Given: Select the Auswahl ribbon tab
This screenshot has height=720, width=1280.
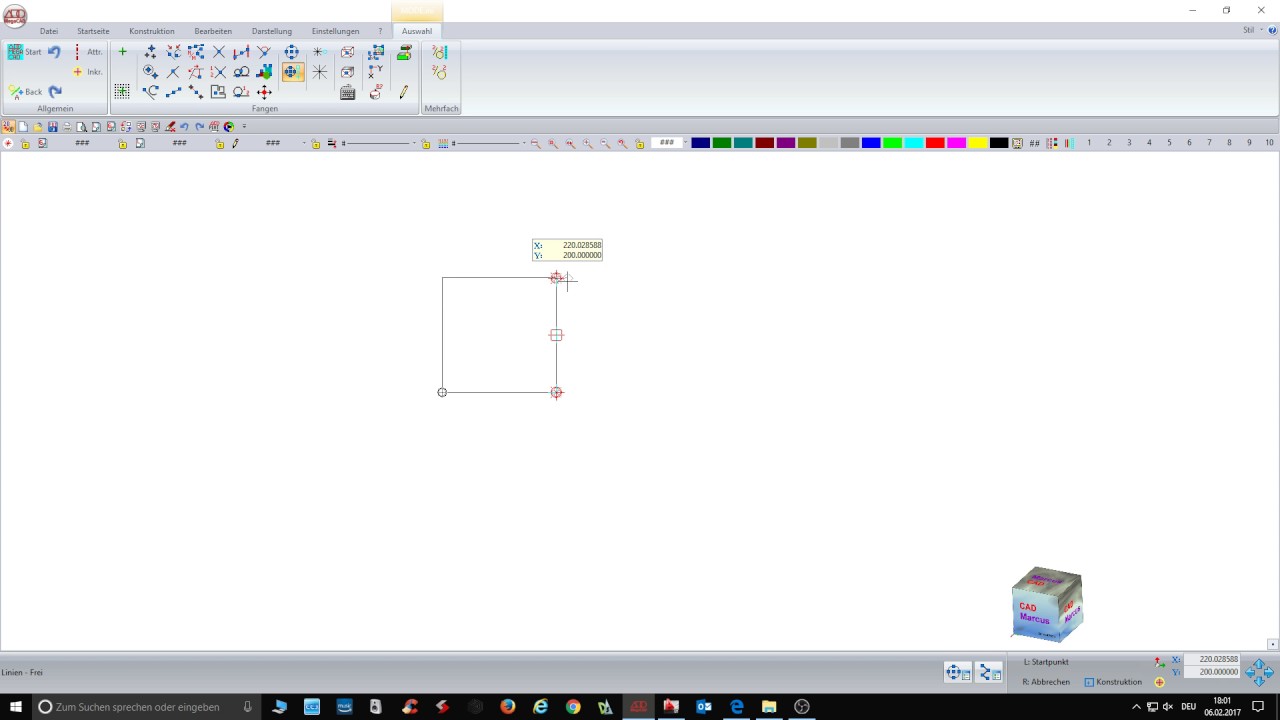Looking at the screenshot, I should (x=417, y=31).
